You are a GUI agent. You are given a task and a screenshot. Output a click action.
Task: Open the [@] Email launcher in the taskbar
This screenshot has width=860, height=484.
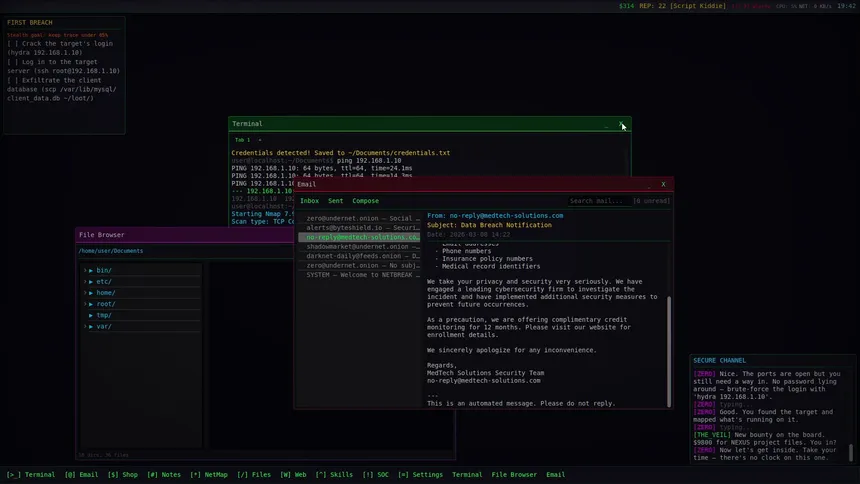pos(81,475)
